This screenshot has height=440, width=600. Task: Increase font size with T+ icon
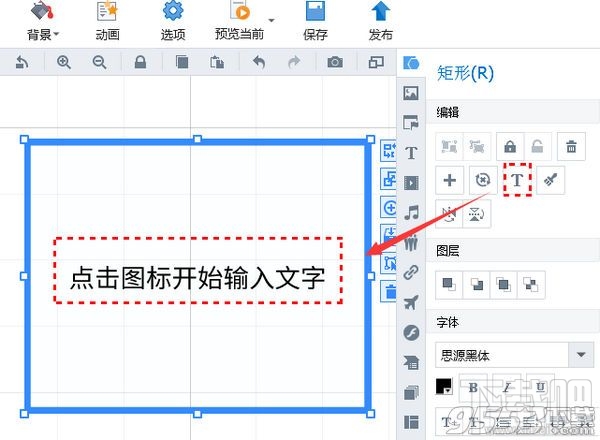coord(449,423)
